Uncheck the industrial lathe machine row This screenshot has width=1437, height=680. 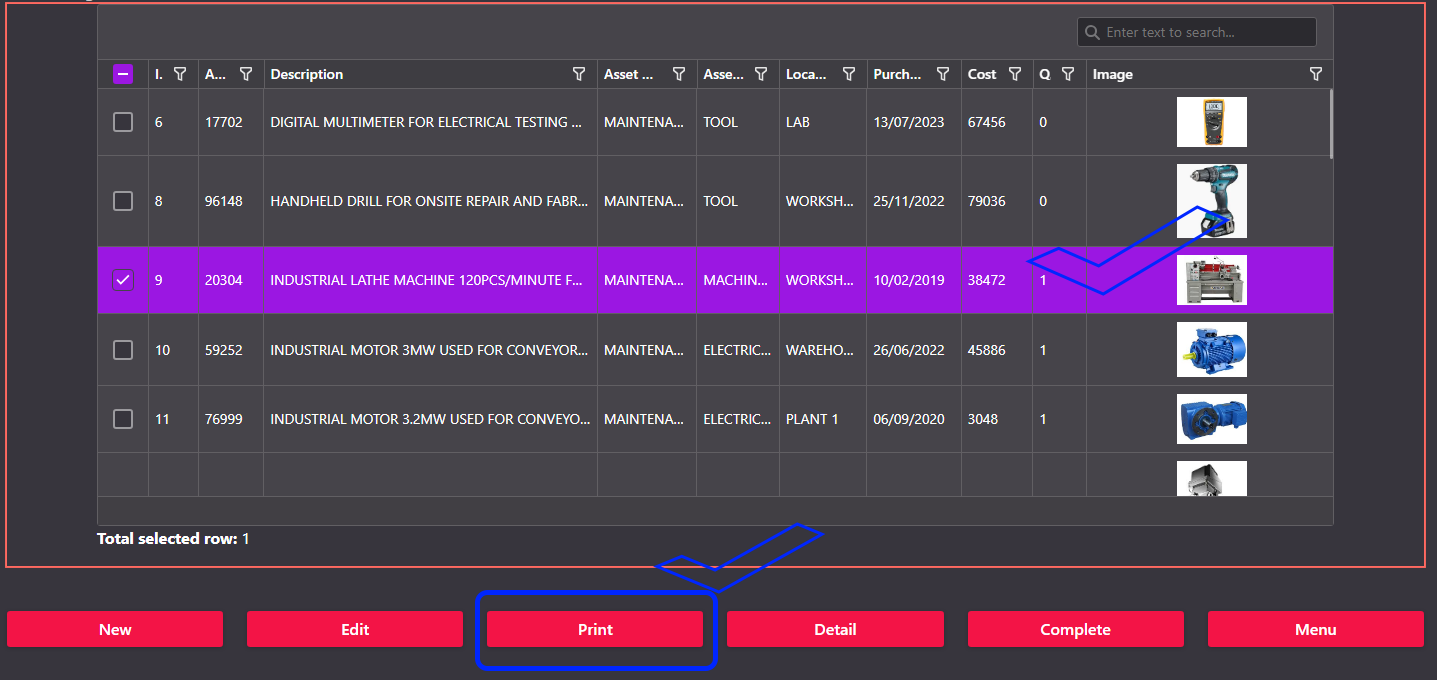[x=122, y=280]
